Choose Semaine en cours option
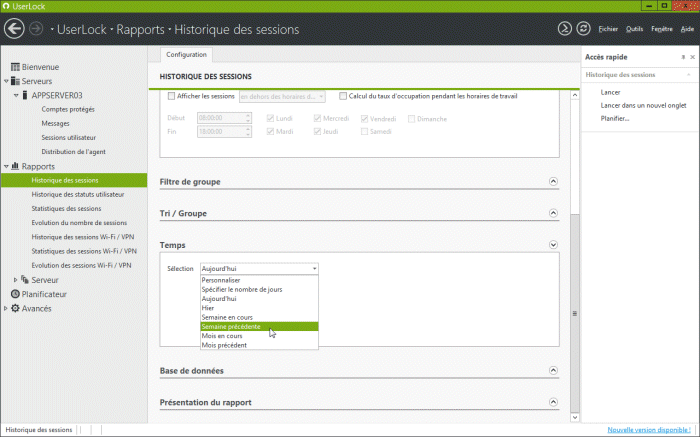 tap(259, 317)
